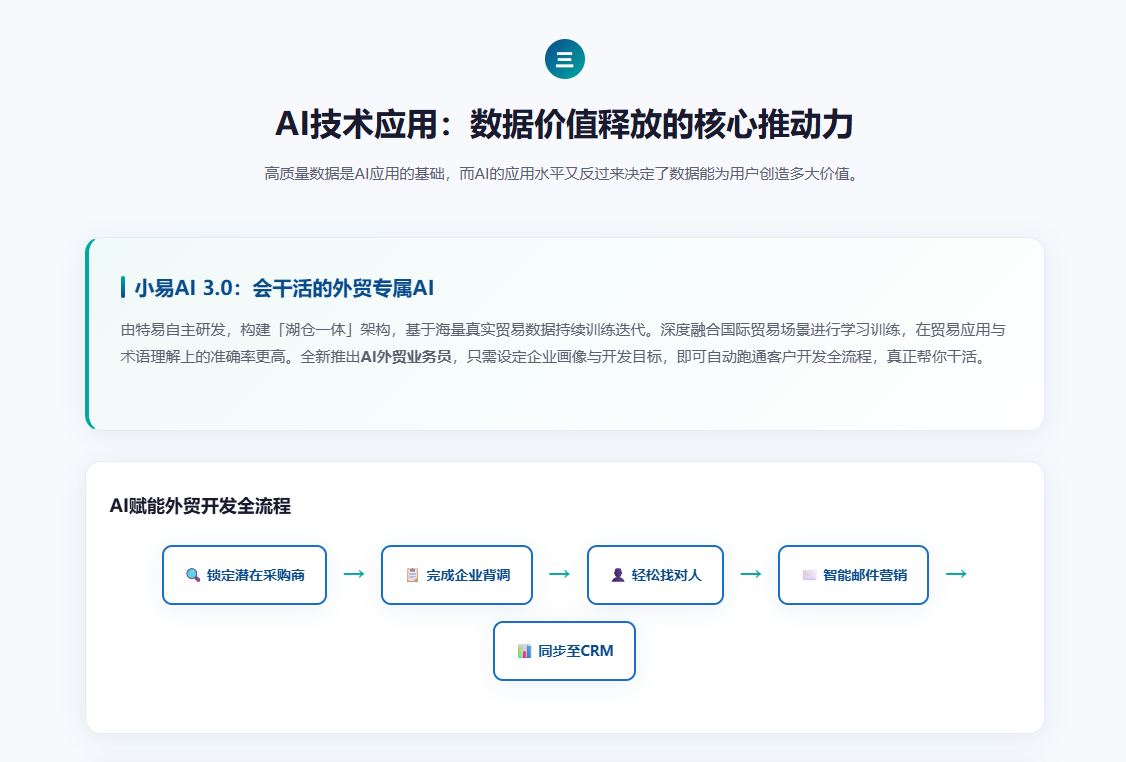Image resolution: width=1126 pixels, height=762 pixels.
Task: Click the clipboard icon in 完成企业背调
Action: [x=412, y=575]
